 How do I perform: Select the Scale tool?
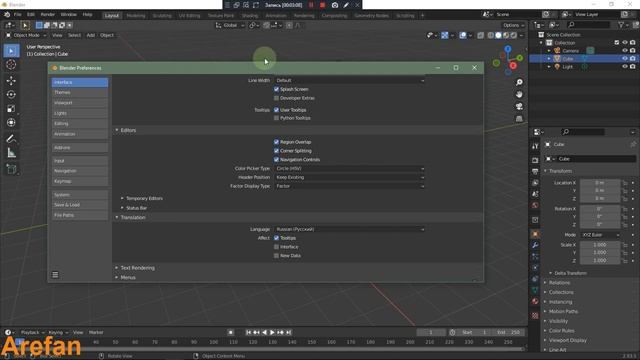pos(11,109)
